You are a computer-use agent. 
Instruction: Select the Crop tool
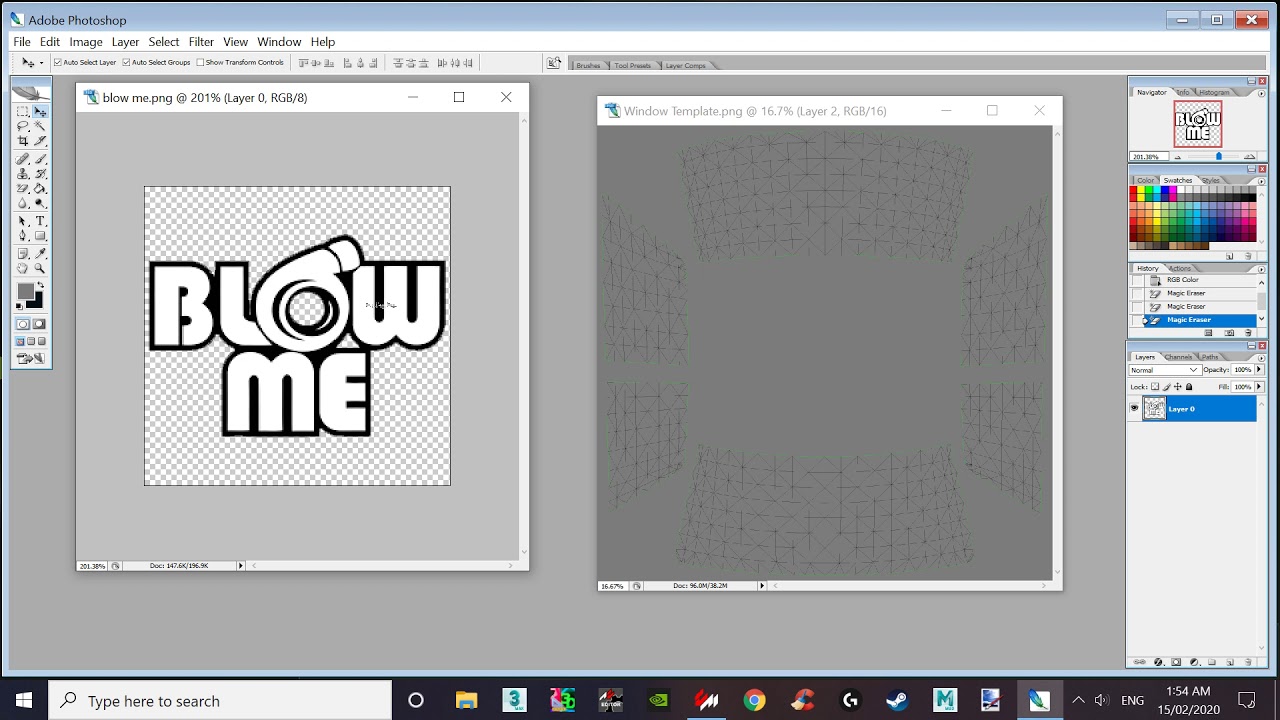coord(22,141)
